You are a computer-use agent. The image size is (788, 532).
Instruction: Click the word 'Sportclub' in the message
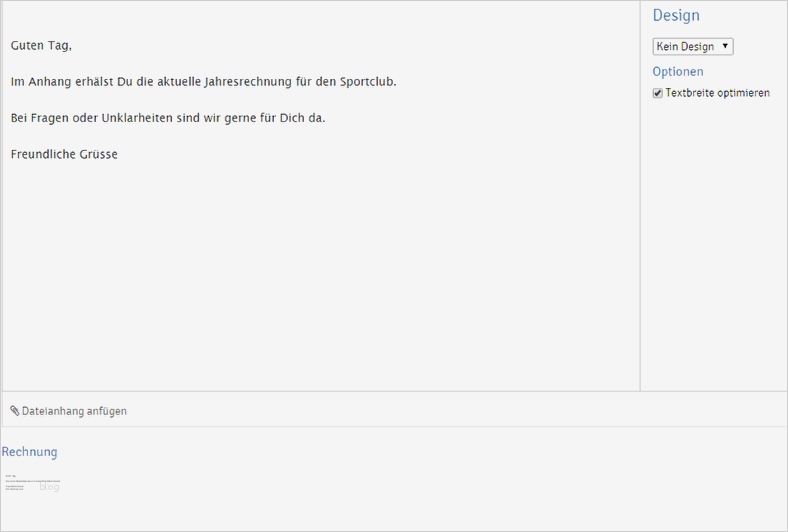[367, 82]
